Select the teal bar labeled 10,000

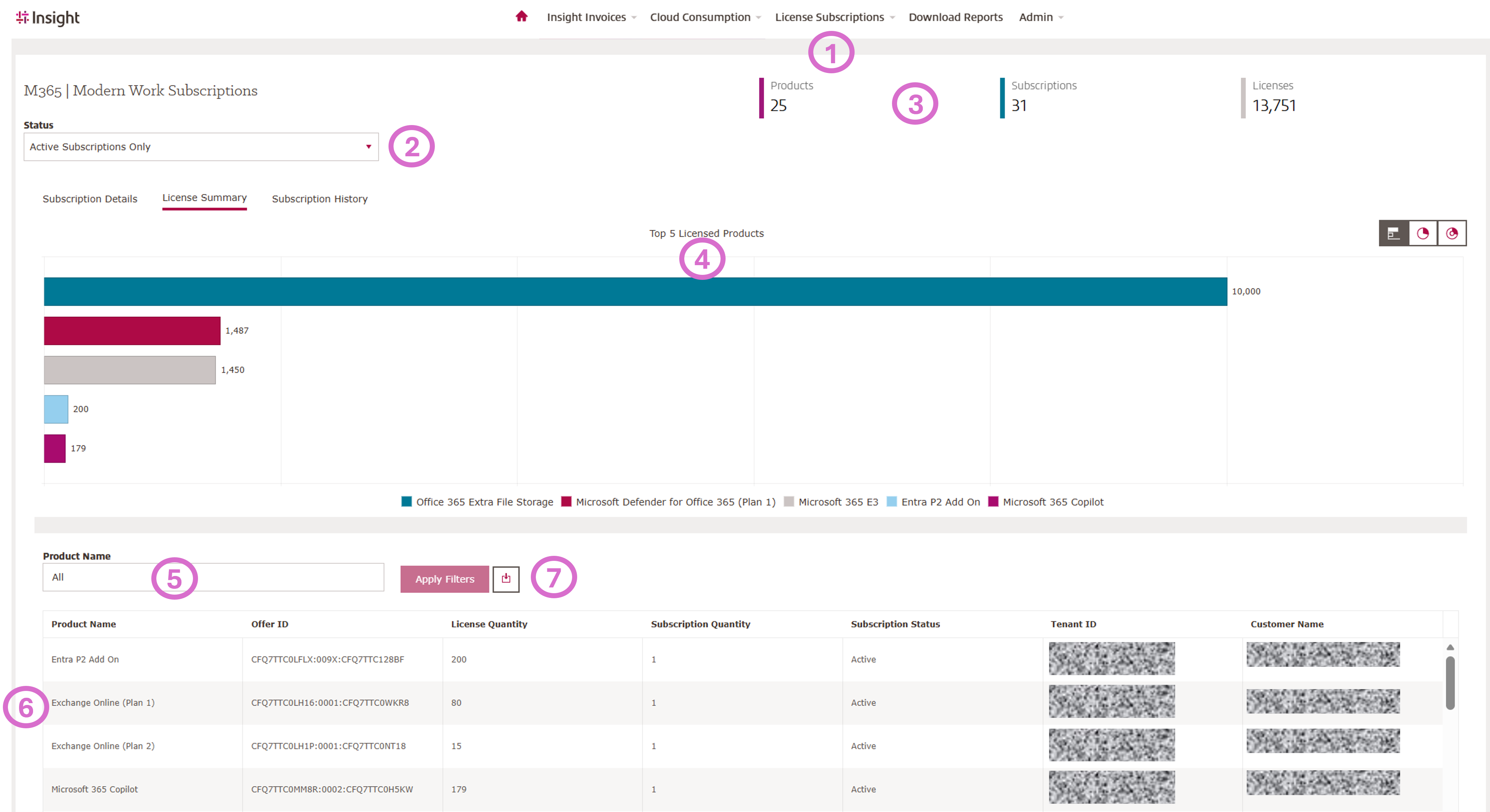pos(635,291)
